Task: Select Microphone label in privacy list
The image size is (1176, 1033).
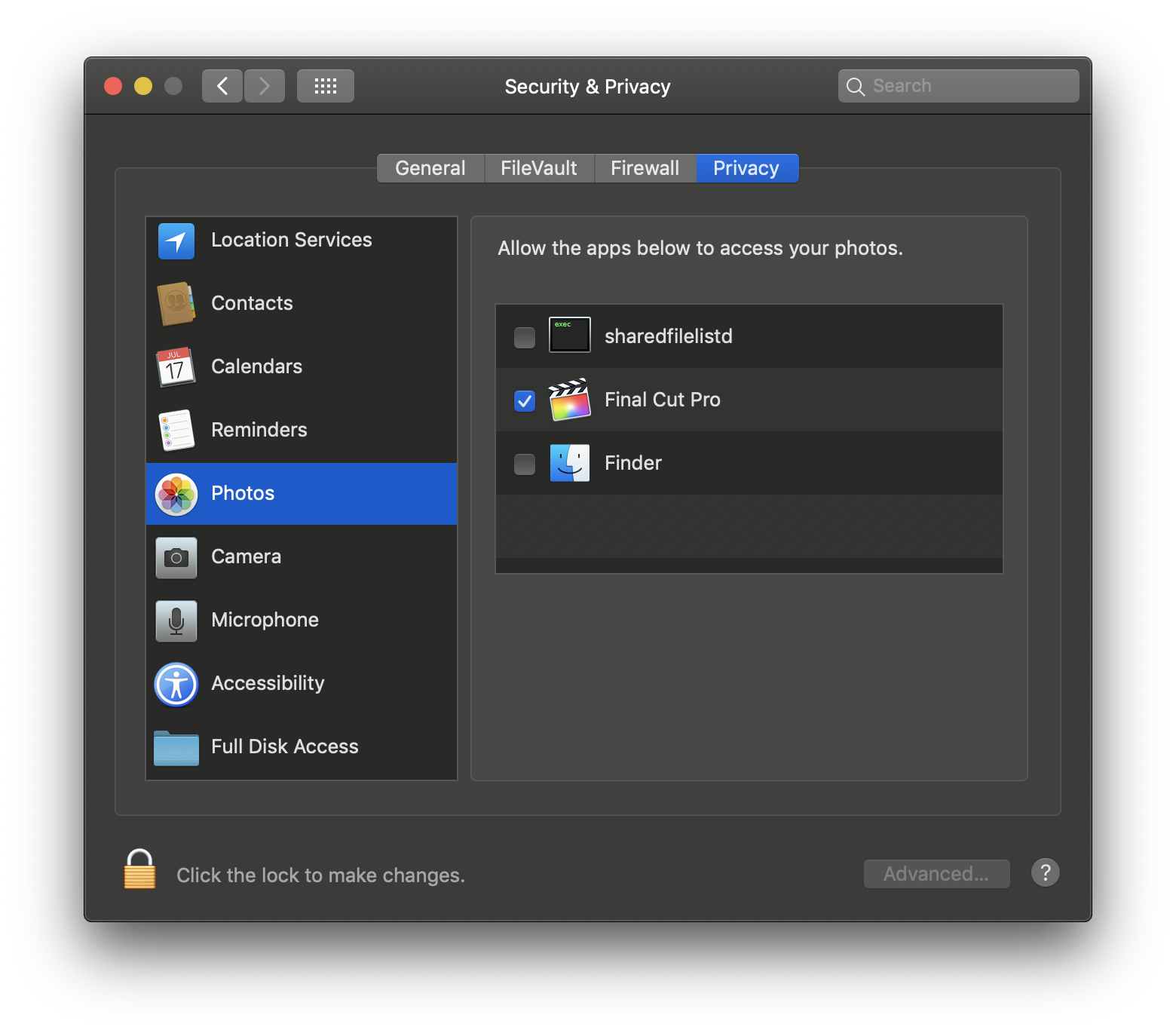Action: pyautogui.click(x=265, y=620)
